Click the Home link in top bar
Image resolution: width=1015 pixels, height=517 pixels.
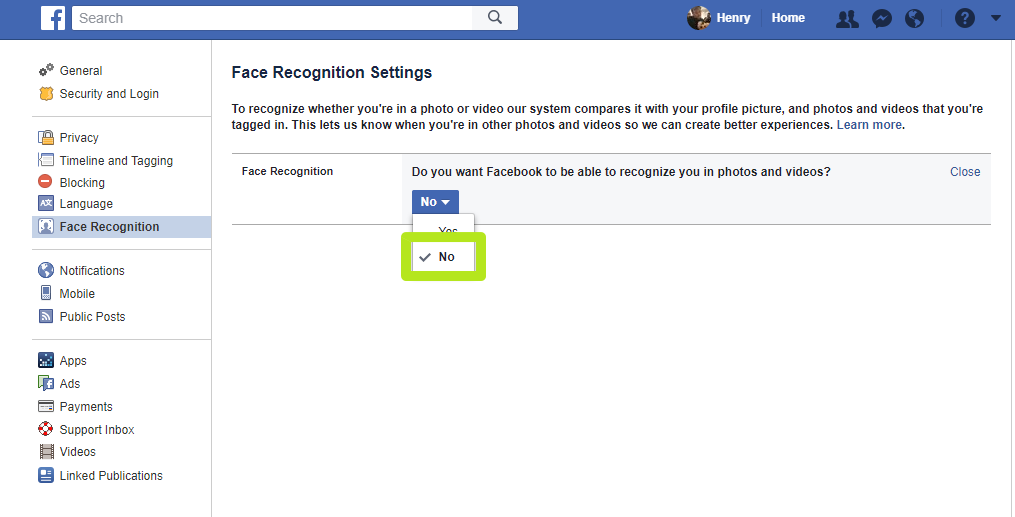[x=788, y=18]
